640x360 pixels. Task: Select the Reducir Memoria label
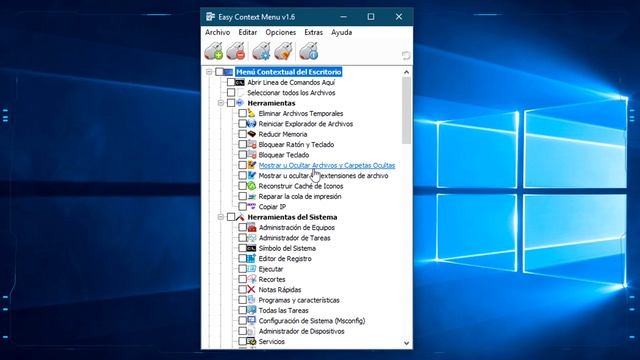(x=283, y=134)
